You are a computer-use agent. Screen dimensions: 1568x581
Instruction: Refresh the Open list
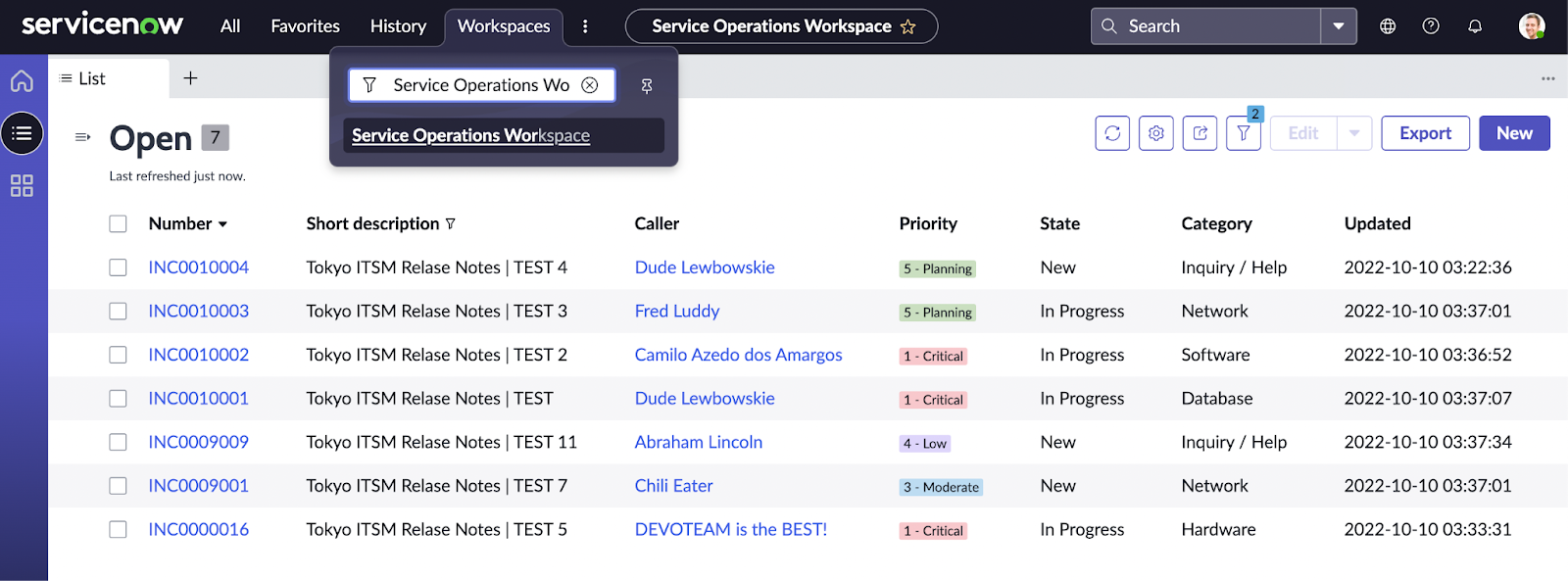point(1112,133)
